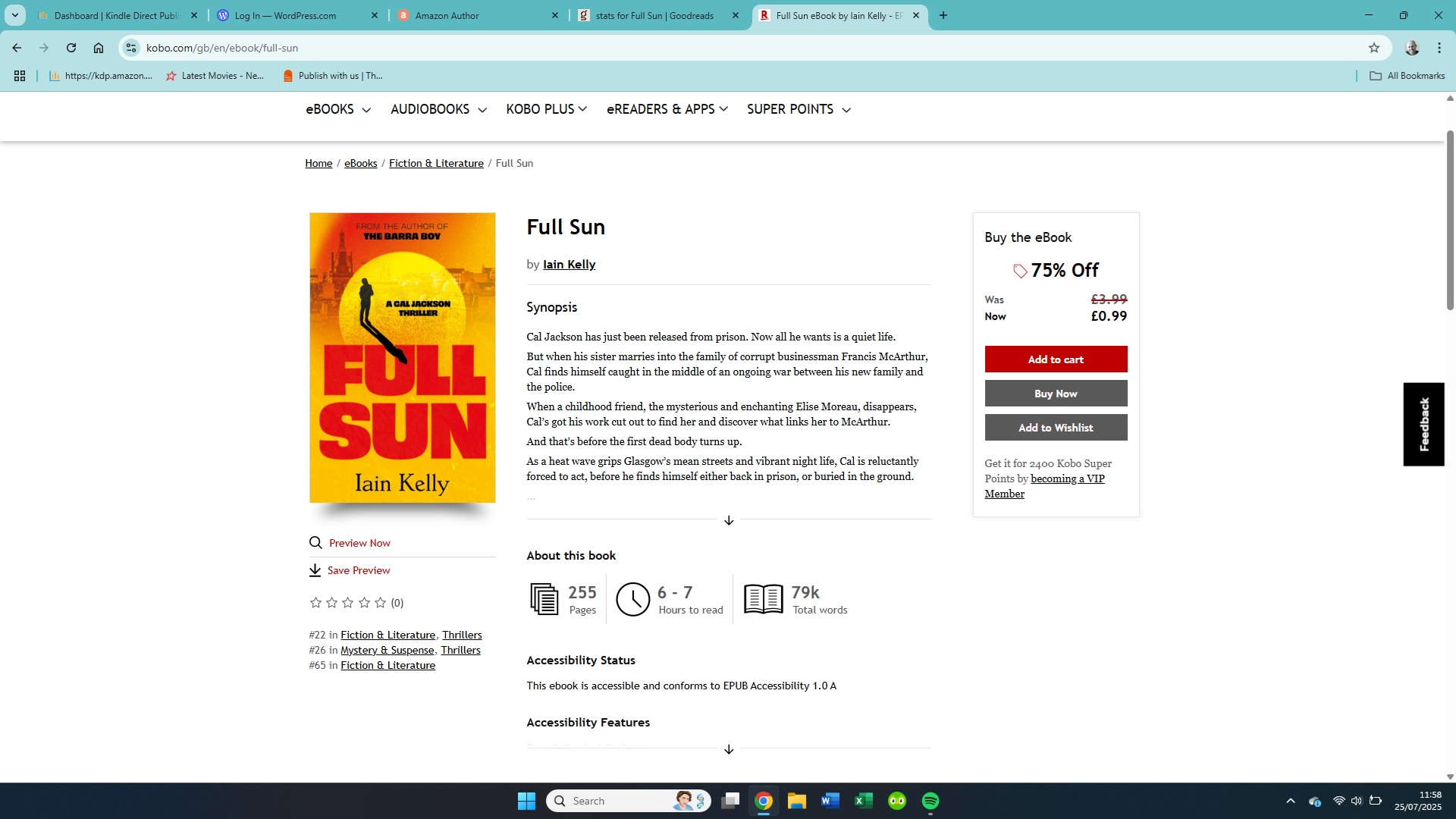Open site information icon in address bar
1456x819 pixels.
(x=131, y=48)
